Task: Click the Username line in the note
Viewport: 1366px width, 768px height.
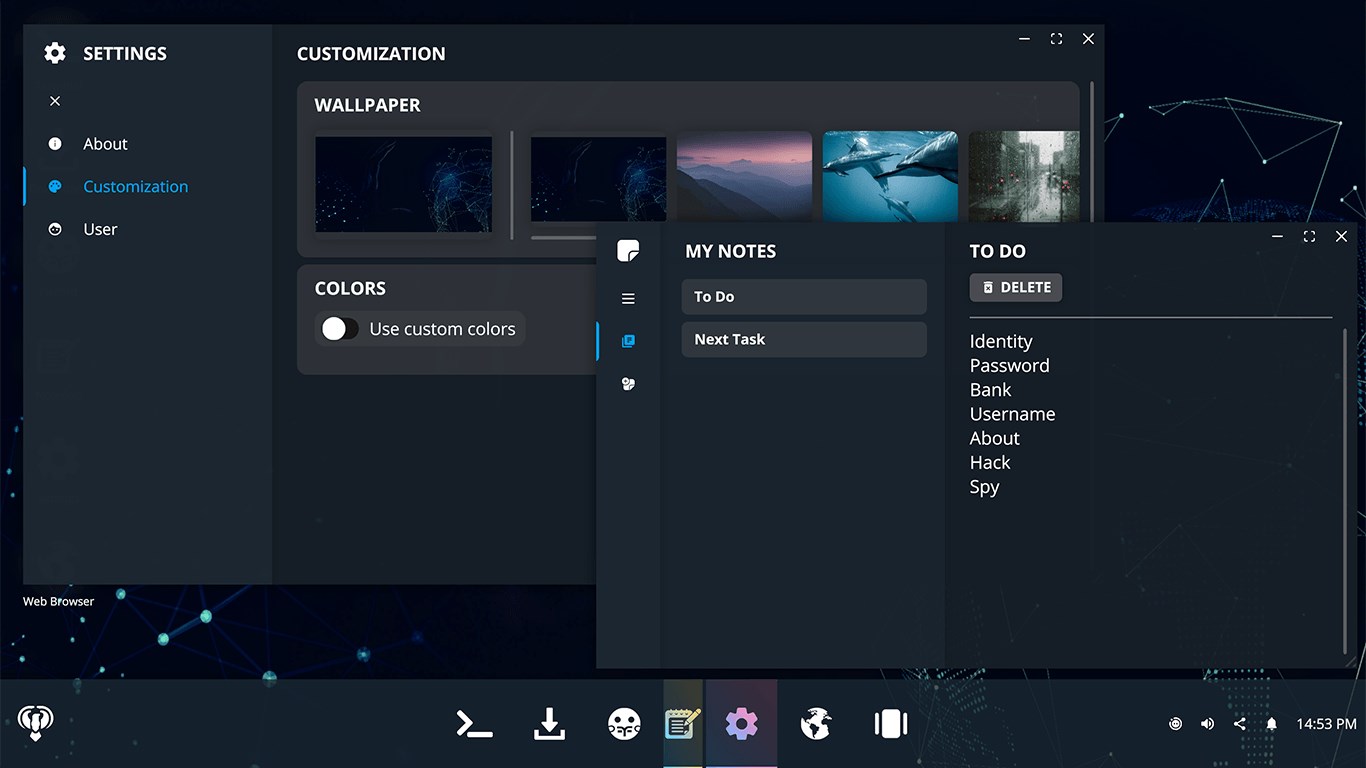Action: click(x=1013, y=414)
